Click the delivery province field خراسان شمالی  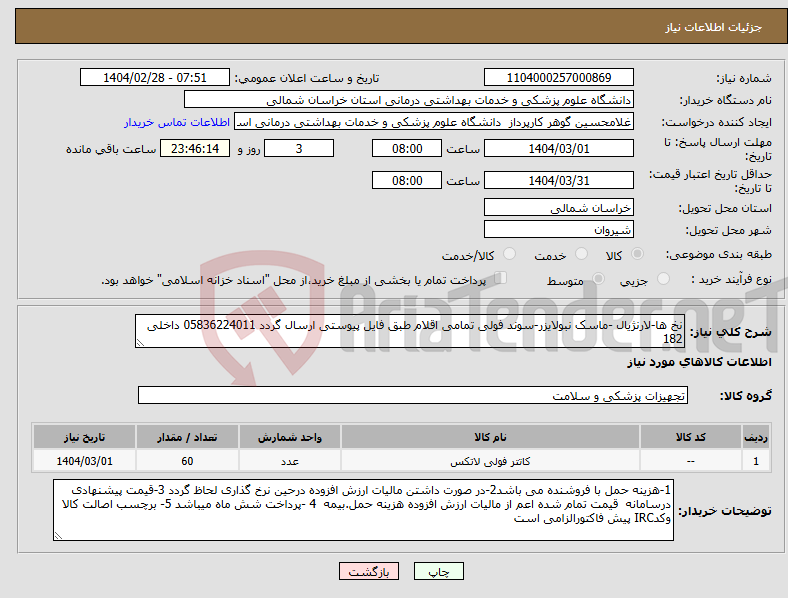(x=558, y=208)
